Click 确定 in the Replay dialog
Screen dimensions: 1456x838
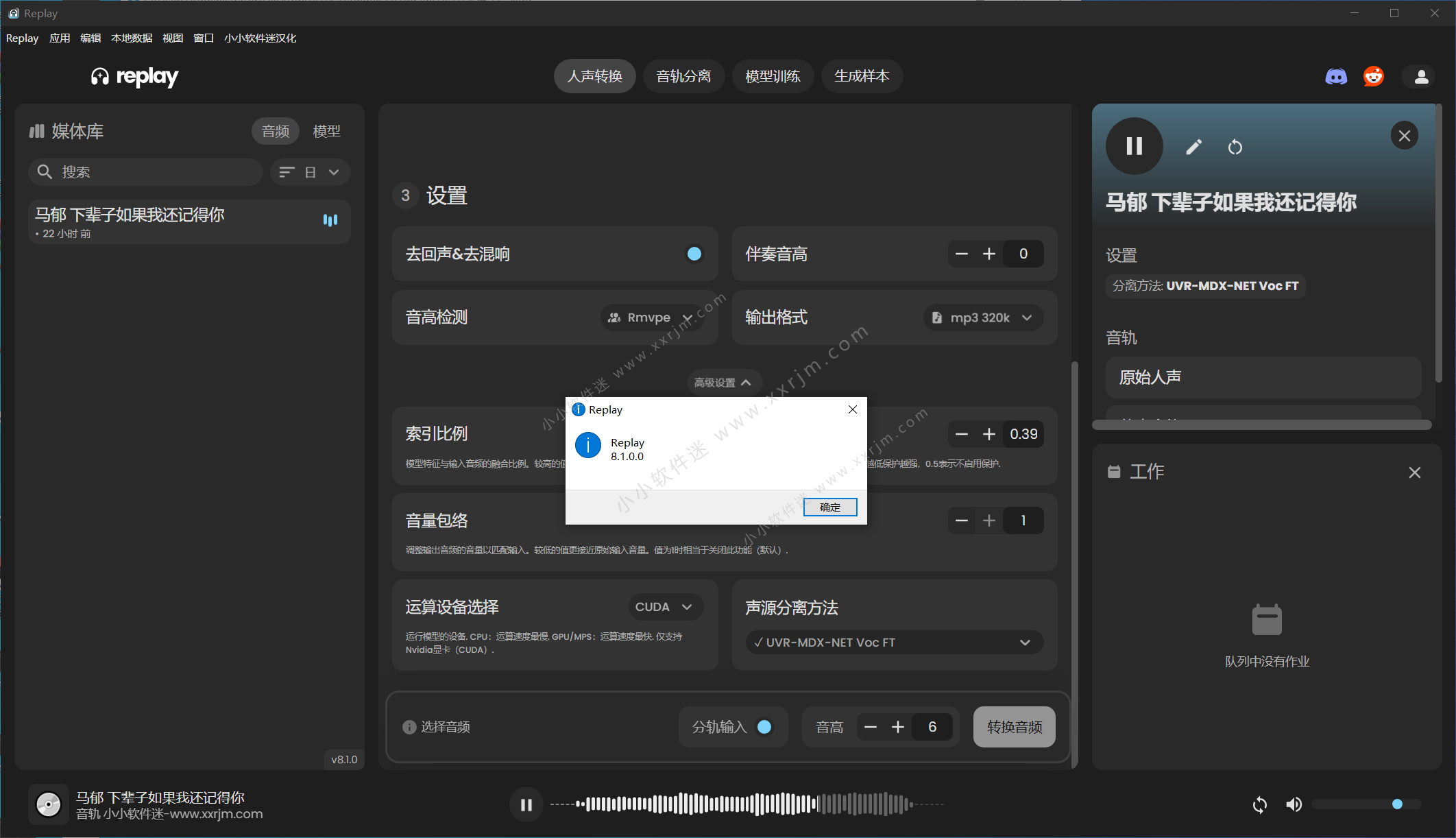click(830, 507)
